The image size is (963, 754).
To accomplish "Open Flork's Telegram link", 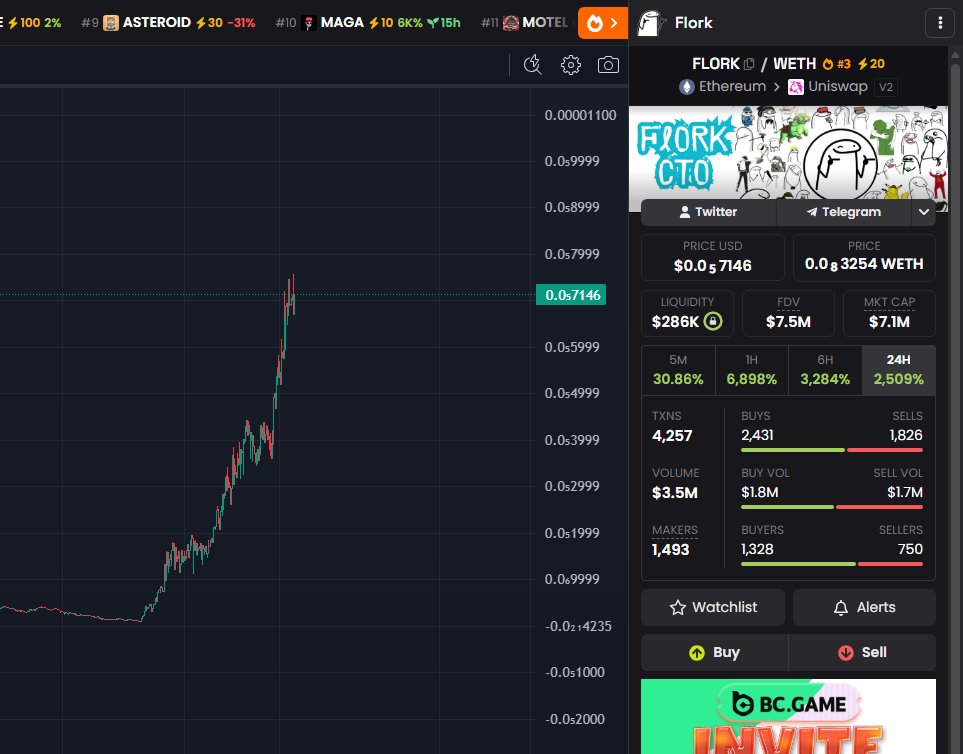I will coord(844,212).
